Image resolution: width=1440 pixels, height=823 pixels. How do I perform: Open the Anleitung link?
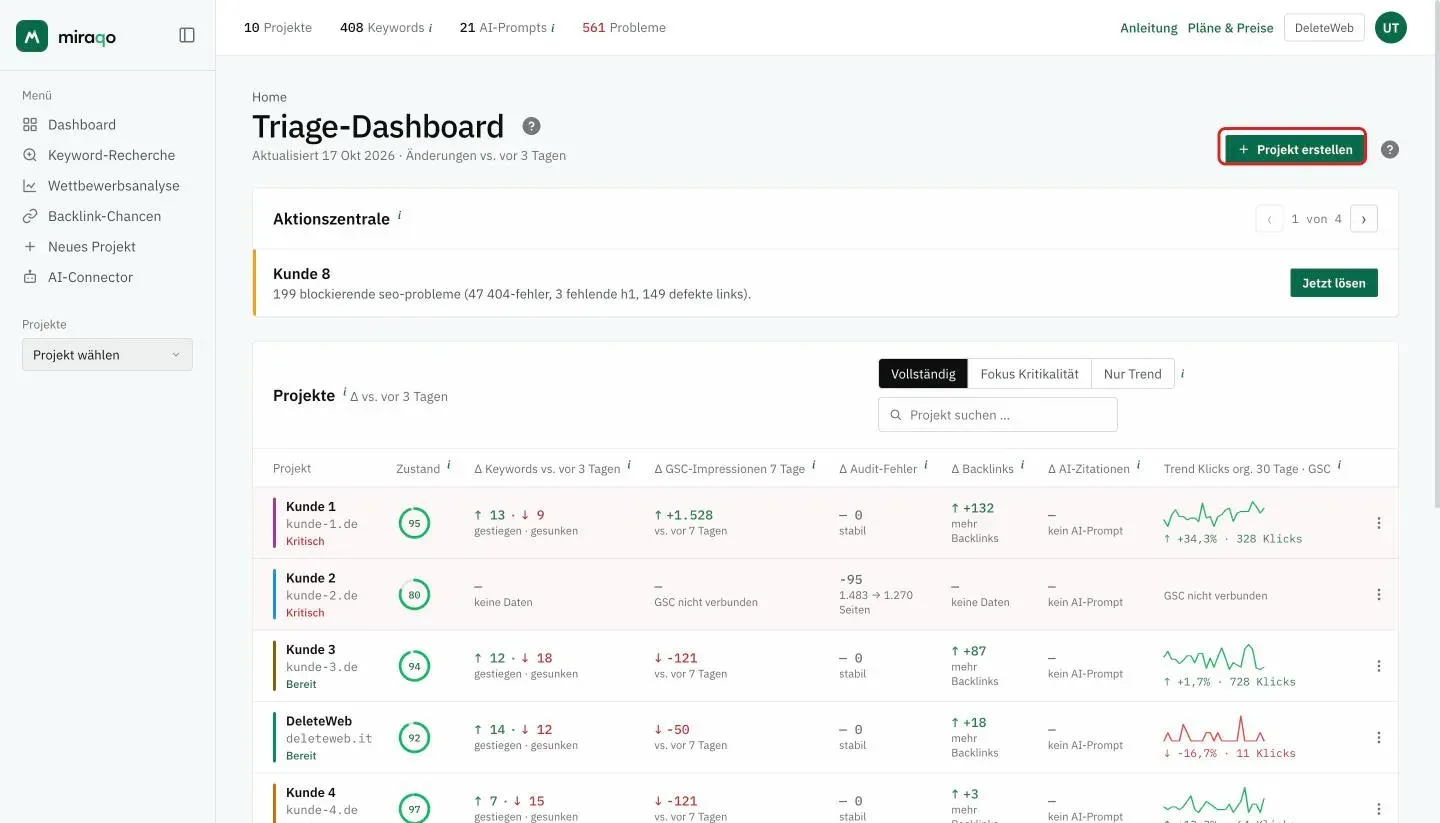1149,28
